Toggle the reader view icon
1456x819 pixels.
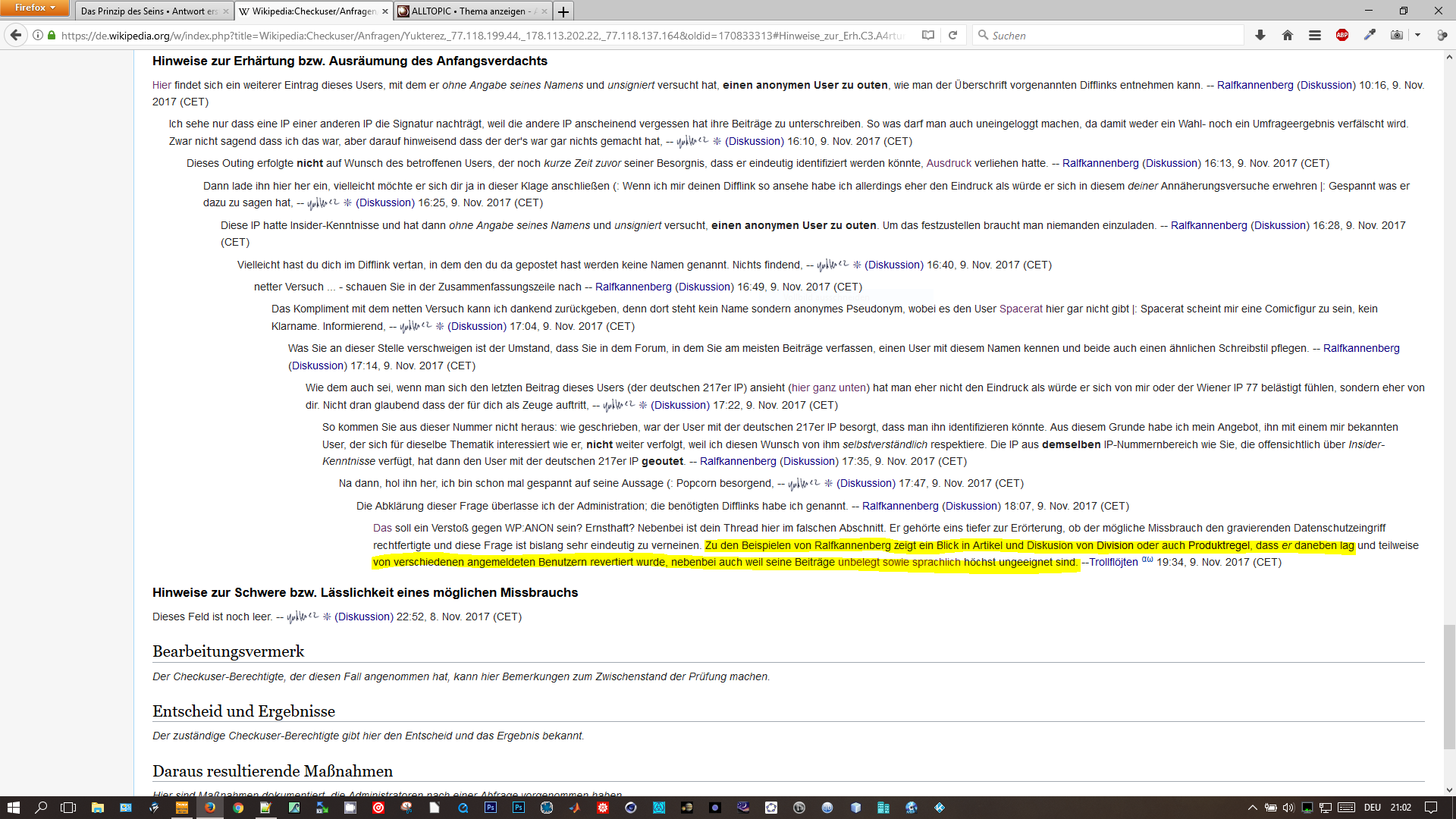click(x=927, y=35)
